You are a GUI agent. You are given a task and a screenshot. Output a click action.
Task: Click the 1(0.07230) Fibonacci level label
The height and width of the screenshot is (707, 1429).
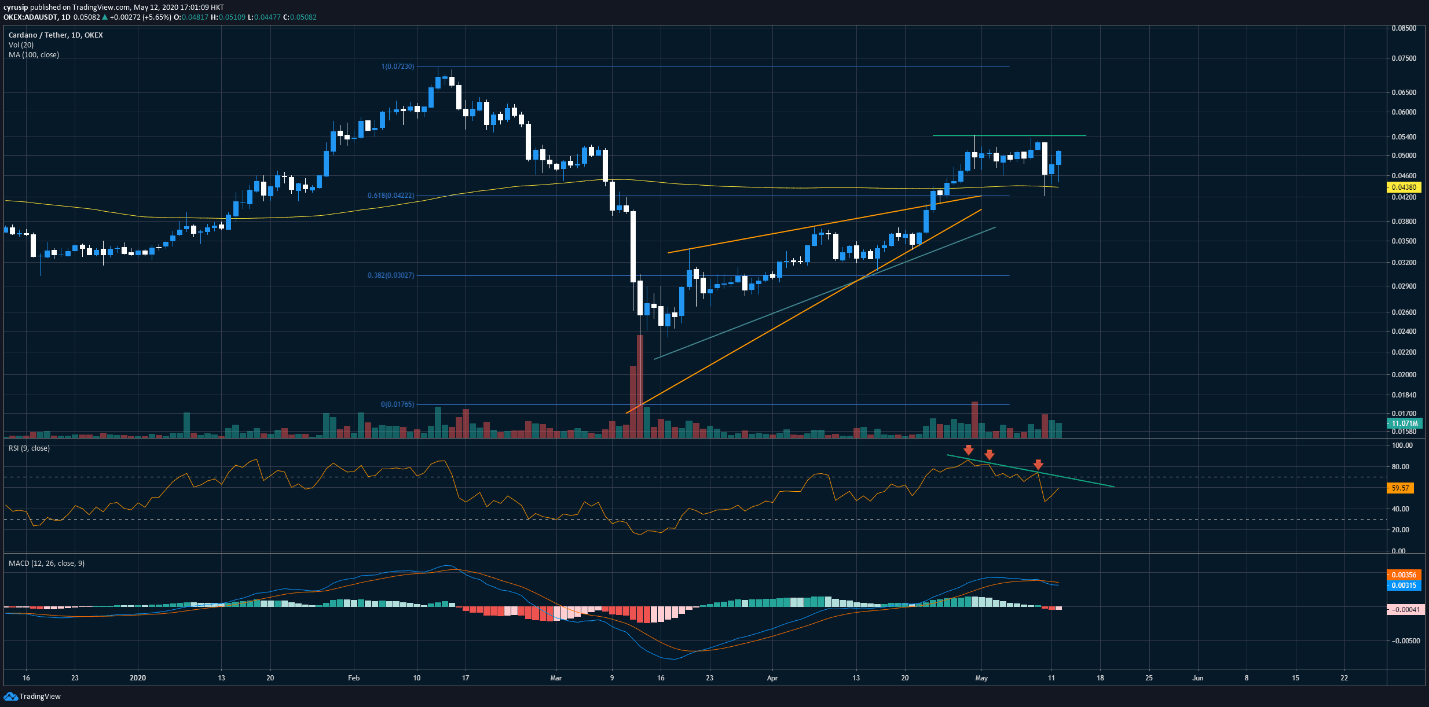pos(399,66)
